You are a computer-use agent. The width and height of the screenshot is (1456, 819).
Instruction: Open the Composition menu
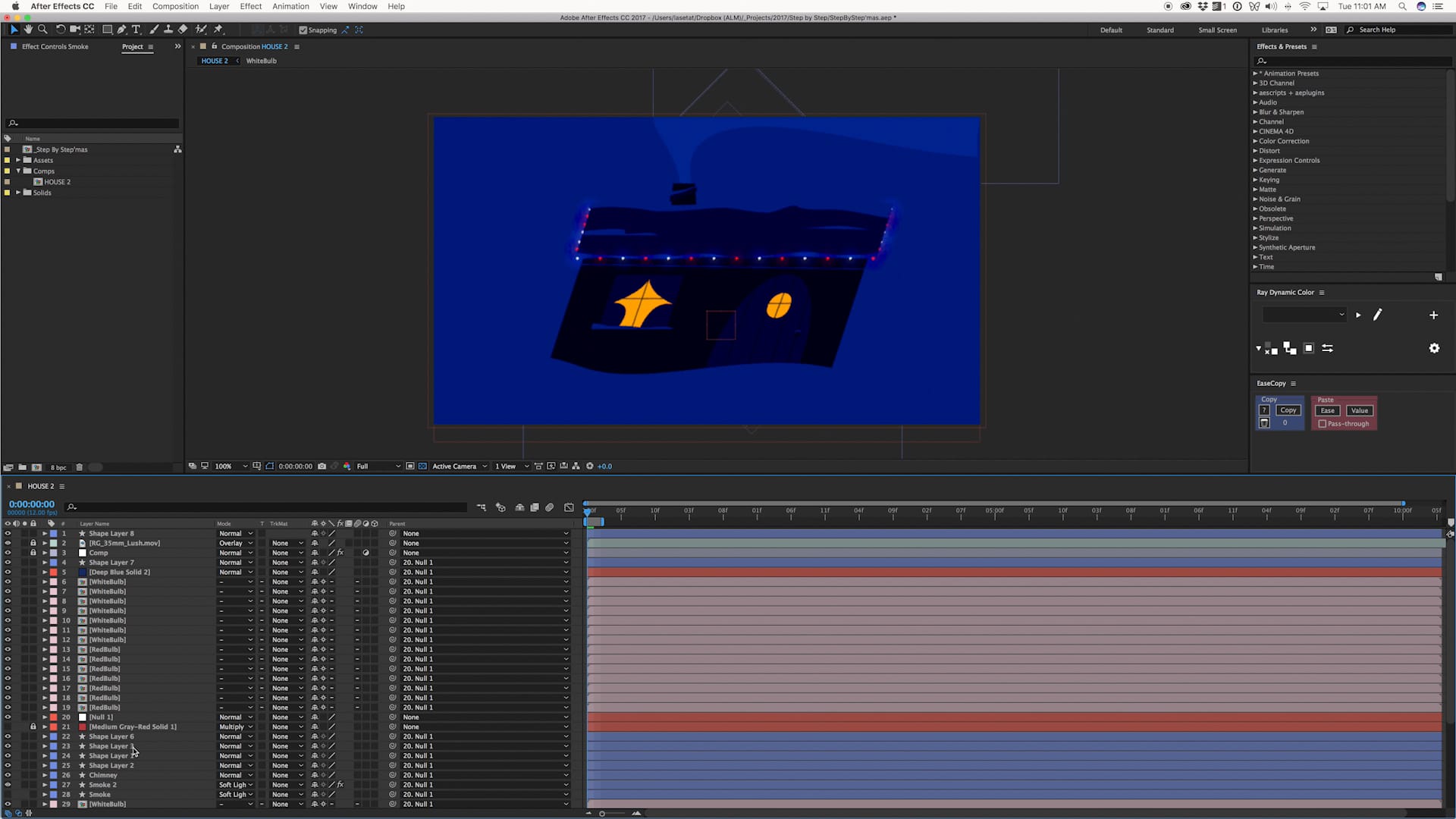(x=175, y=6)
